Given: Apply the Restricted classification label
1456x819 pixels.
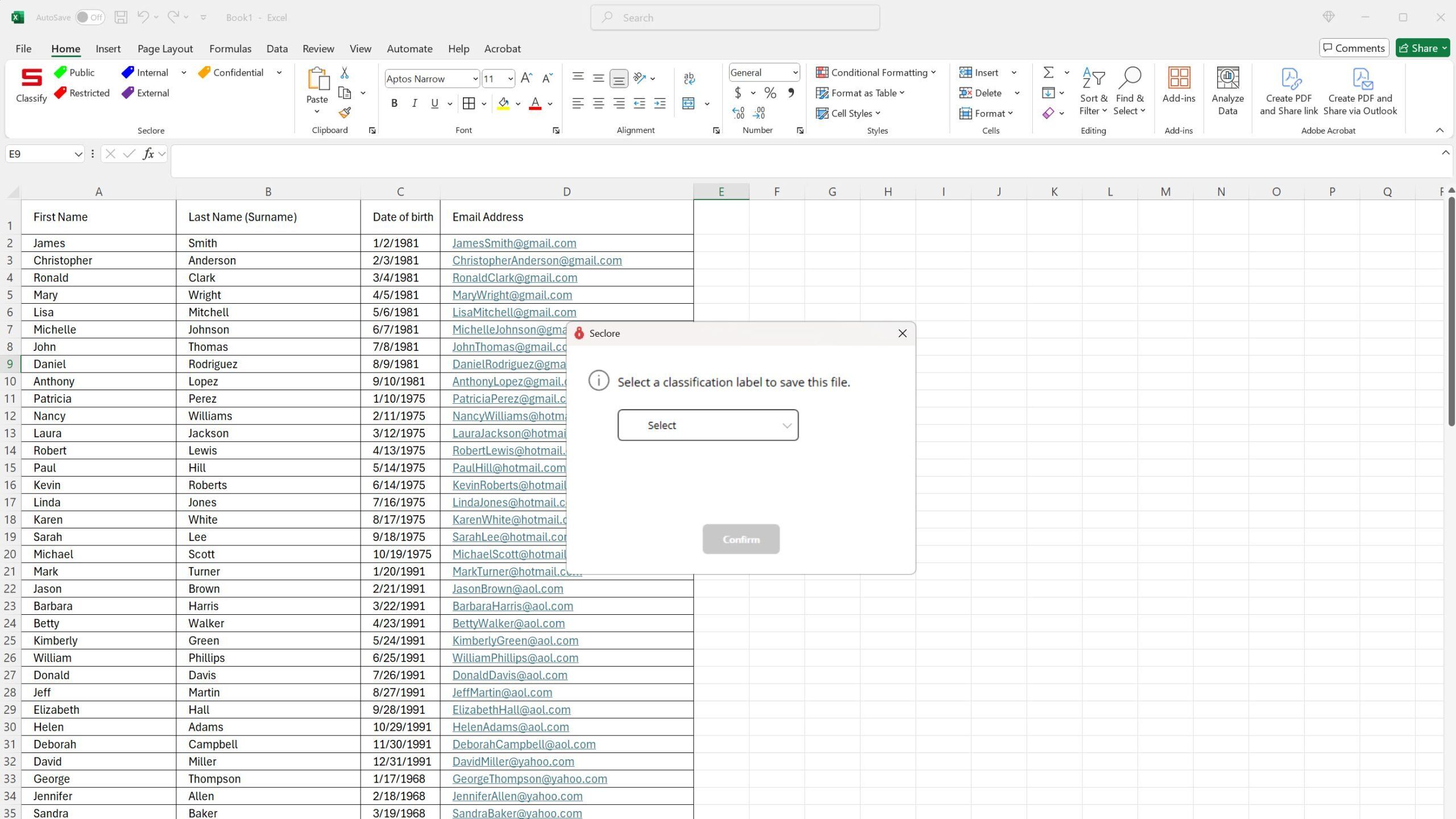Looking at the screenshot, I should coord(82,93).
